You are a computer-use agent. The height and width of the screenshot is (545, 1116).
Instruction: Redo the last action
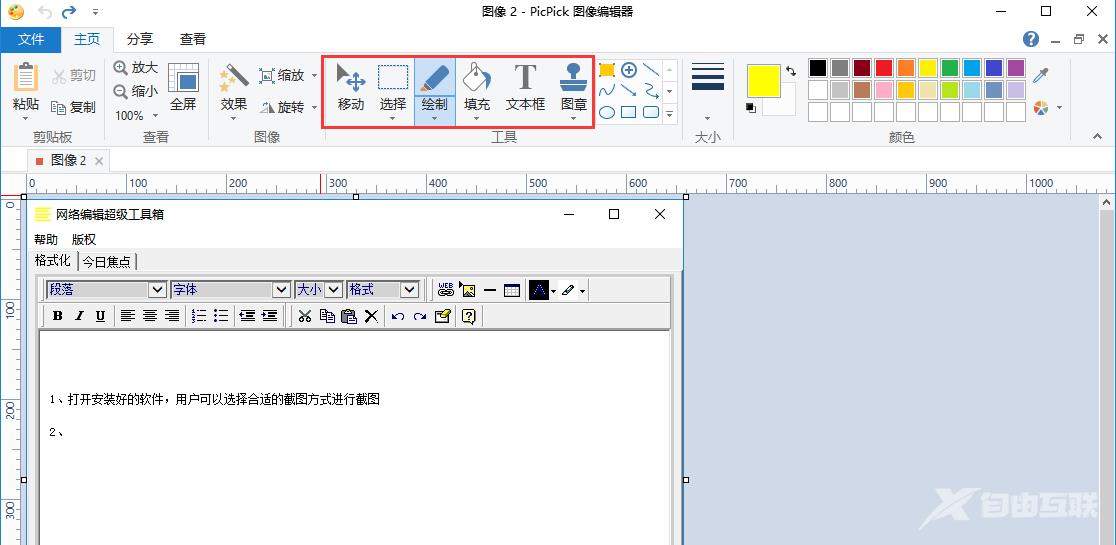(x=69, y=11)
